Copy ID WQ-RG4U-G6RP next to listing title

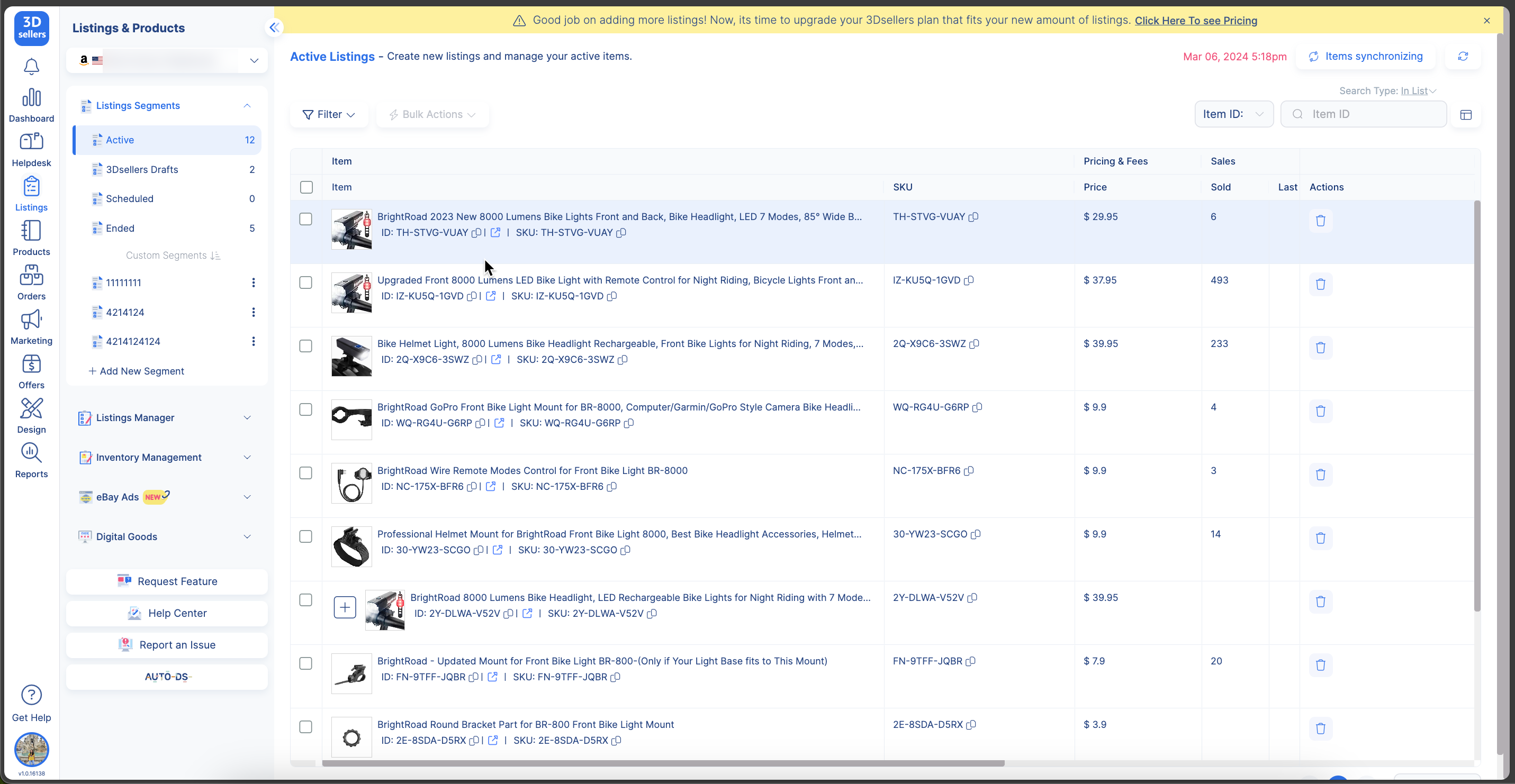[480, 423]
